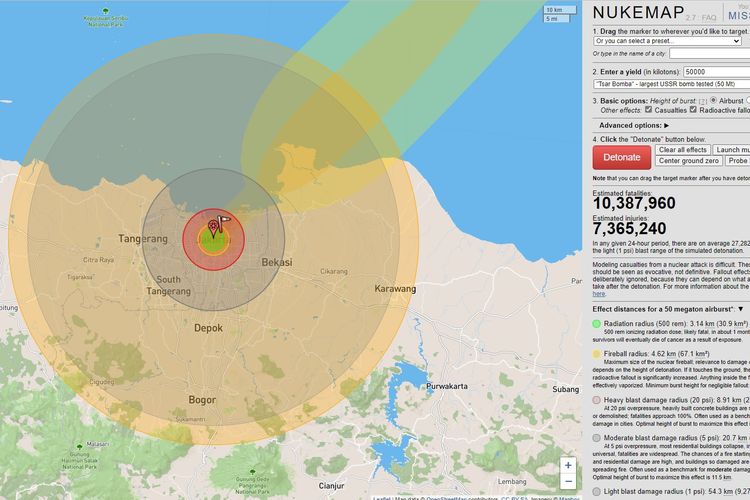Click the green Radiation radius legend circle
The height and width of the screenshot is (500, 750).
(597, 323)
